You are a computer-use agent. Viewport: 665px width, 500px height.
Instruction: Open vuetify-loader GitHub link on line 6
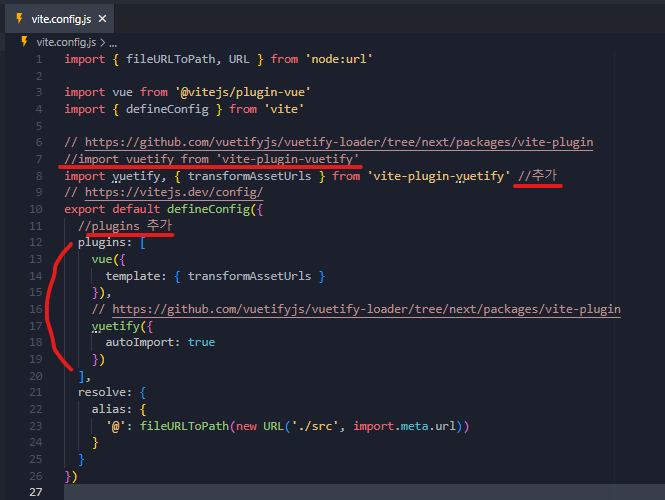pyautogui.click(x=339, y=142)
